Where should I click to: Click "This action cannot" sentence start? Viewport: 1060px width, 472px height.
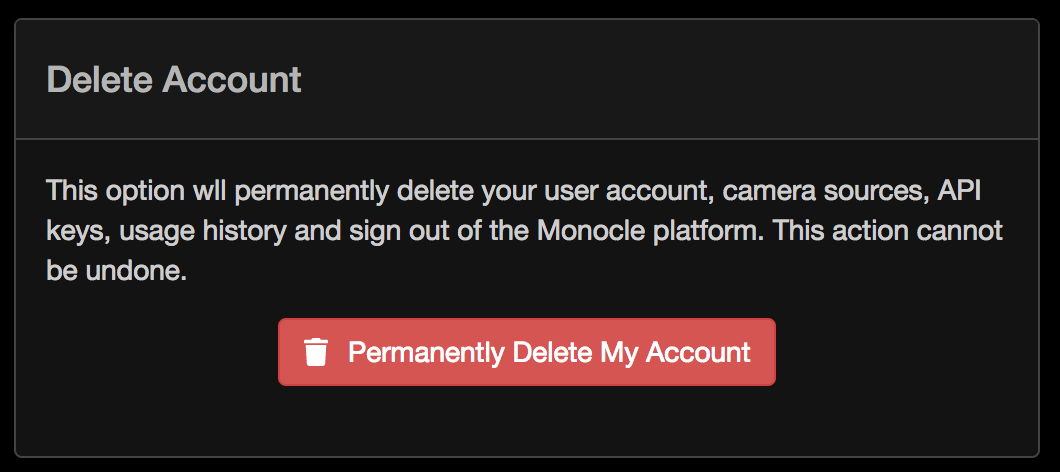click(888, 231)
